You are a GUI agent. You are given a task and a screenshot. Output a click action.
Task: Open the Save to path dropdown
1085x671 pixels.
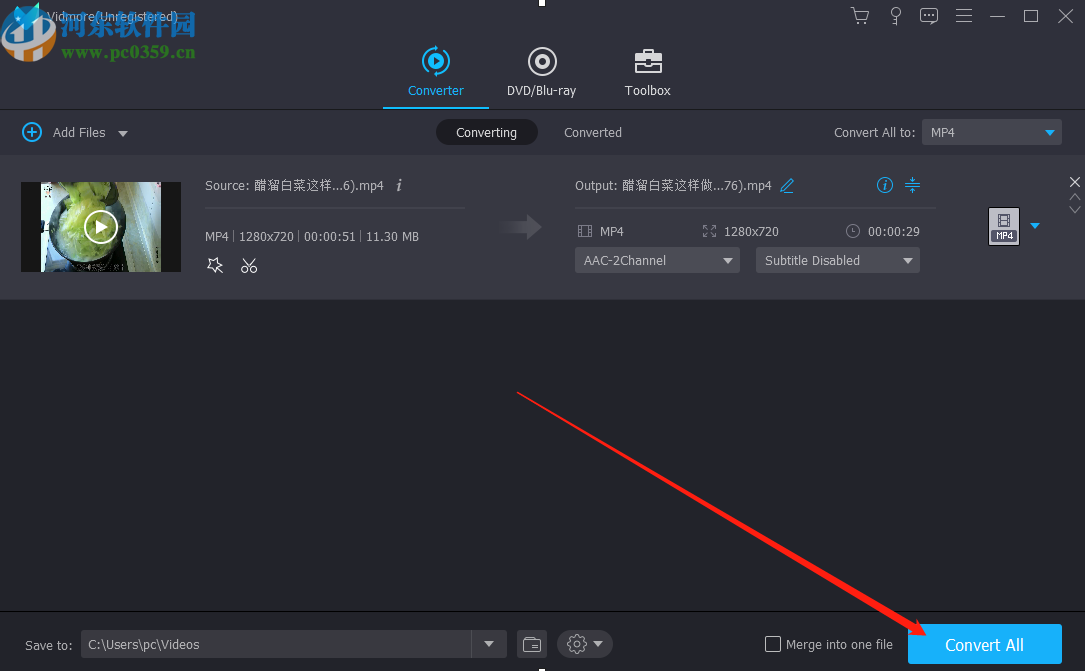(489, 644)
